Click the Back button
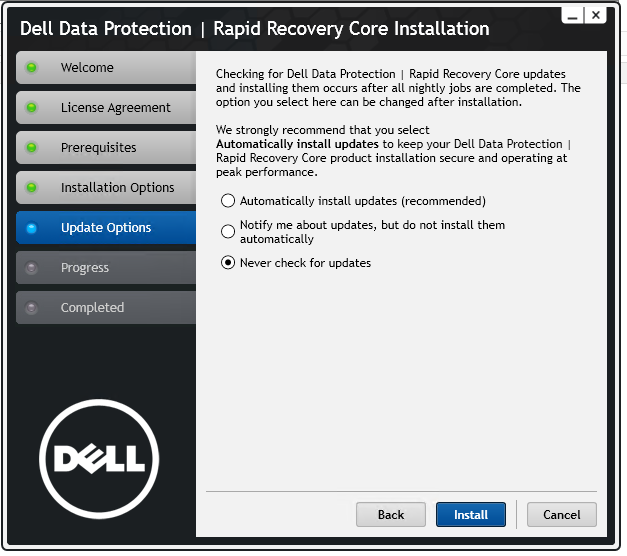627x556 pixels. tap(391, 514)
